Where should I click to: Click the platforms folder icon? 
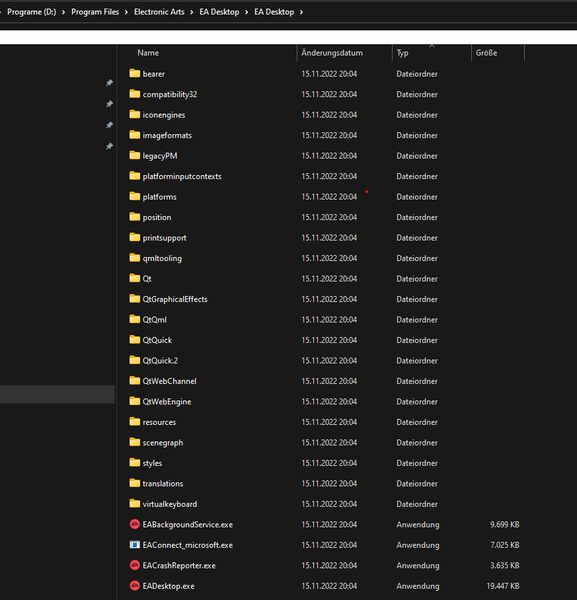134,196
